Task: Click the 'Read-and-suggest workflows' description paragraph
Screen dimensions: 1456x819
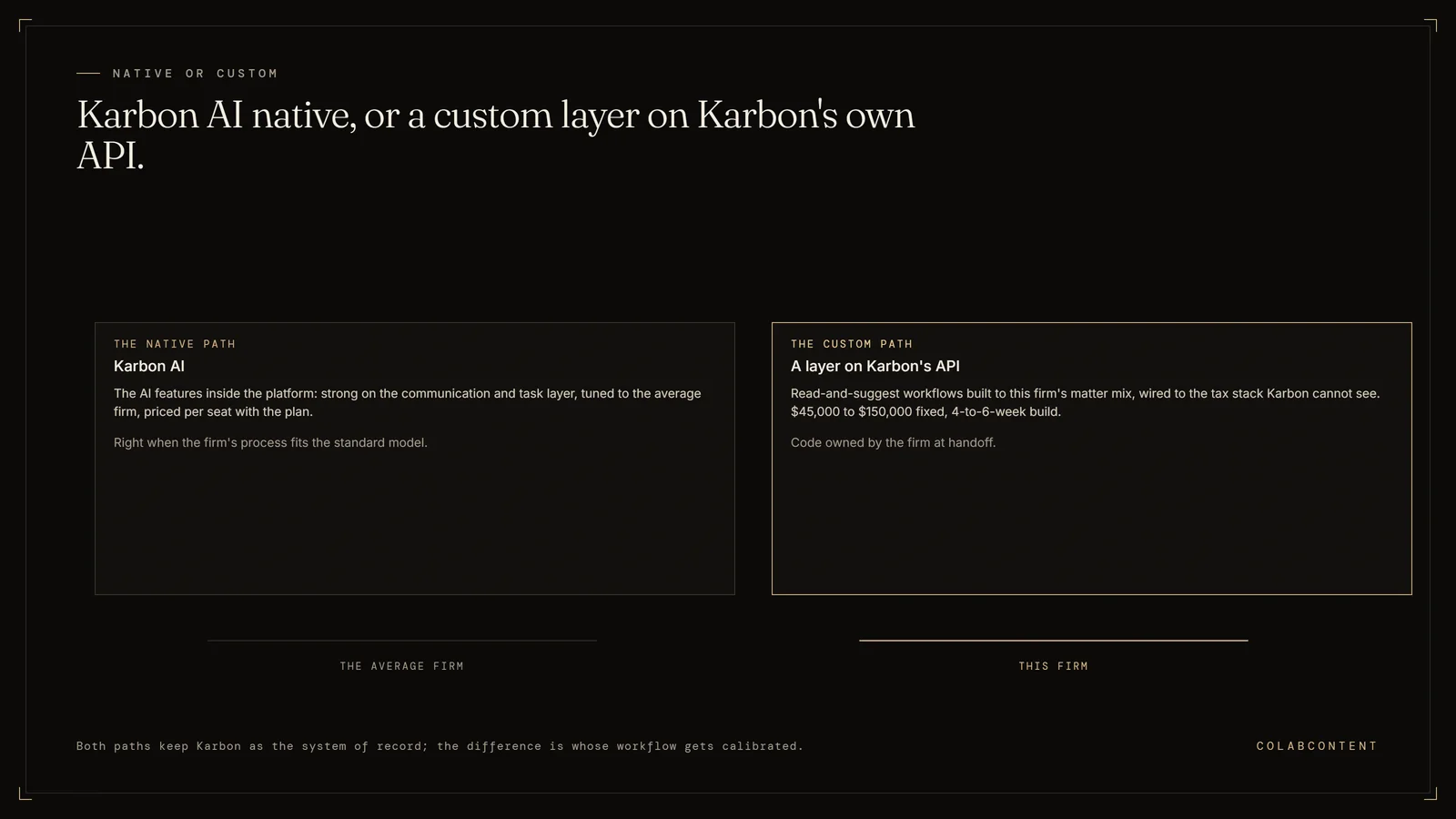Action: pyautogui.click(x=1085, y=402)
